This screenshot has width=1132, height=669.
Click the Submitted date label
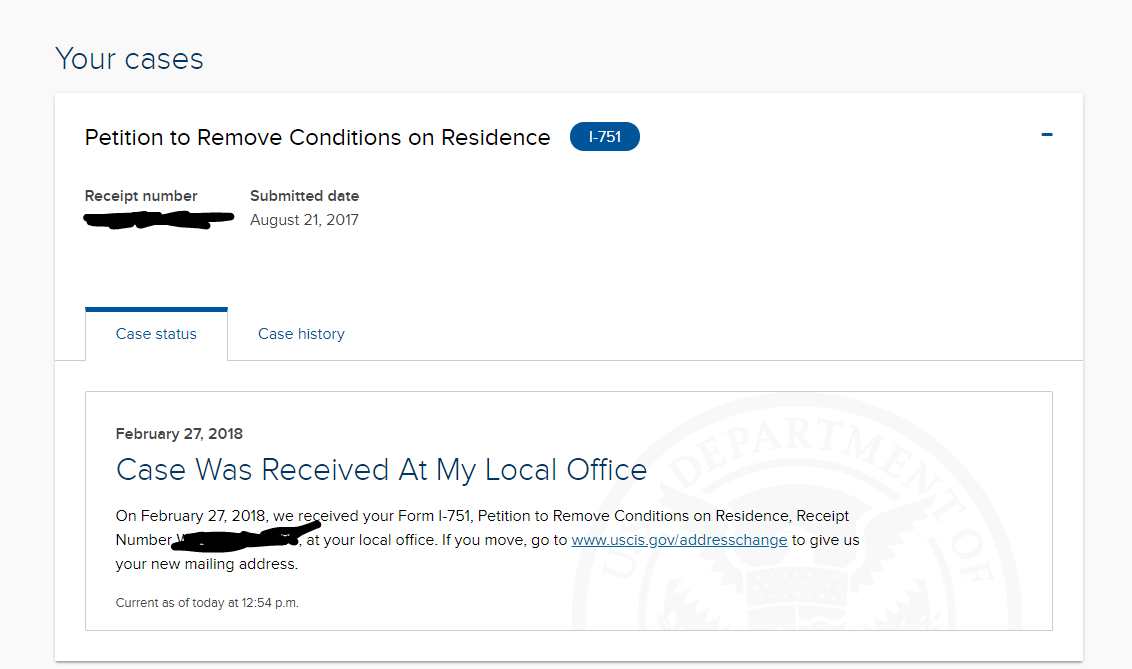click(x=304, y=196)
